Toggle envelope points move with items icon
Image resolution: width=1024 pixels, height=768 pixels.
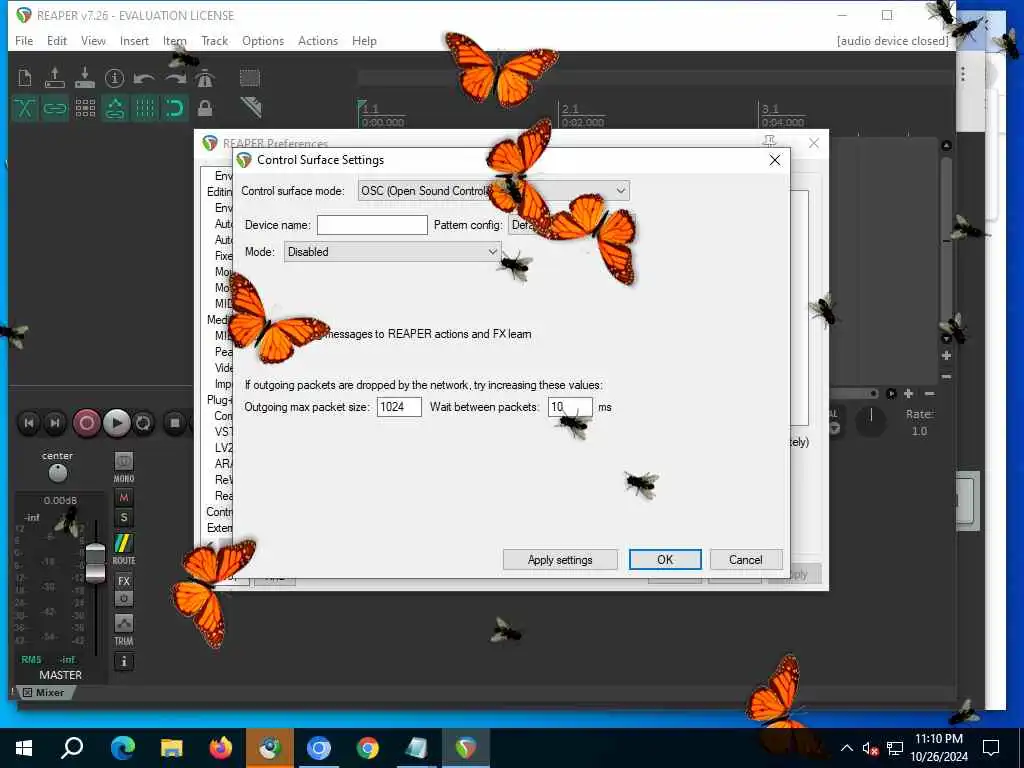tap(115, 108)
